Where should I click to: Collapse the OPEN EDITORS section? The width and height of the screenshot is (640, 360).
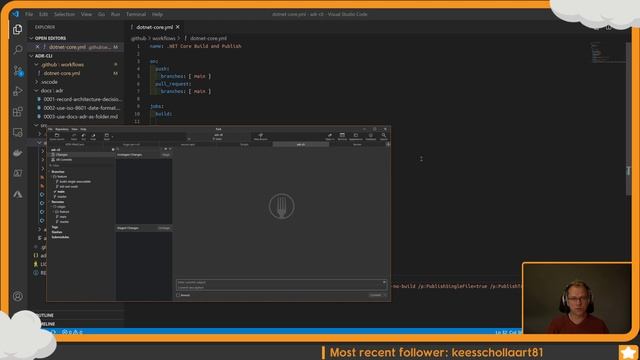[x=31, y=38]
